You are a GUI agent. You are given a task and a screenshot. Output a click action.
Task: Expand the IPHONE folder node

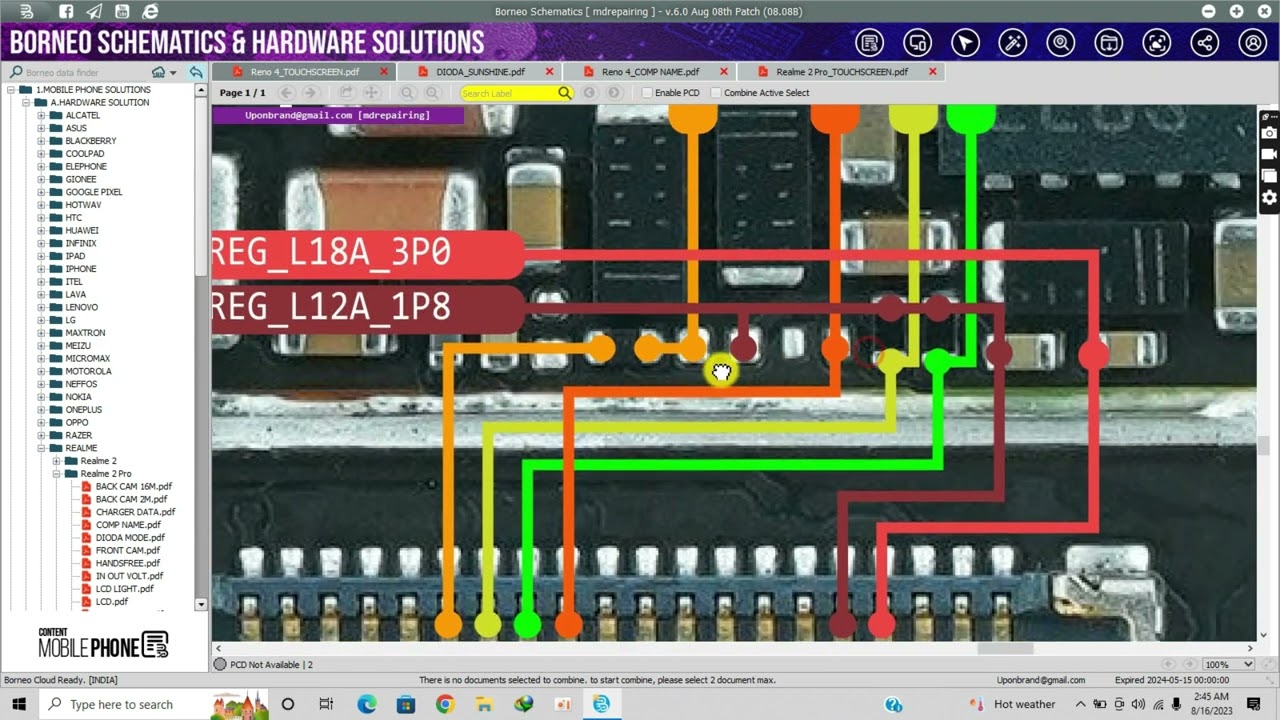tap(42, 269)
